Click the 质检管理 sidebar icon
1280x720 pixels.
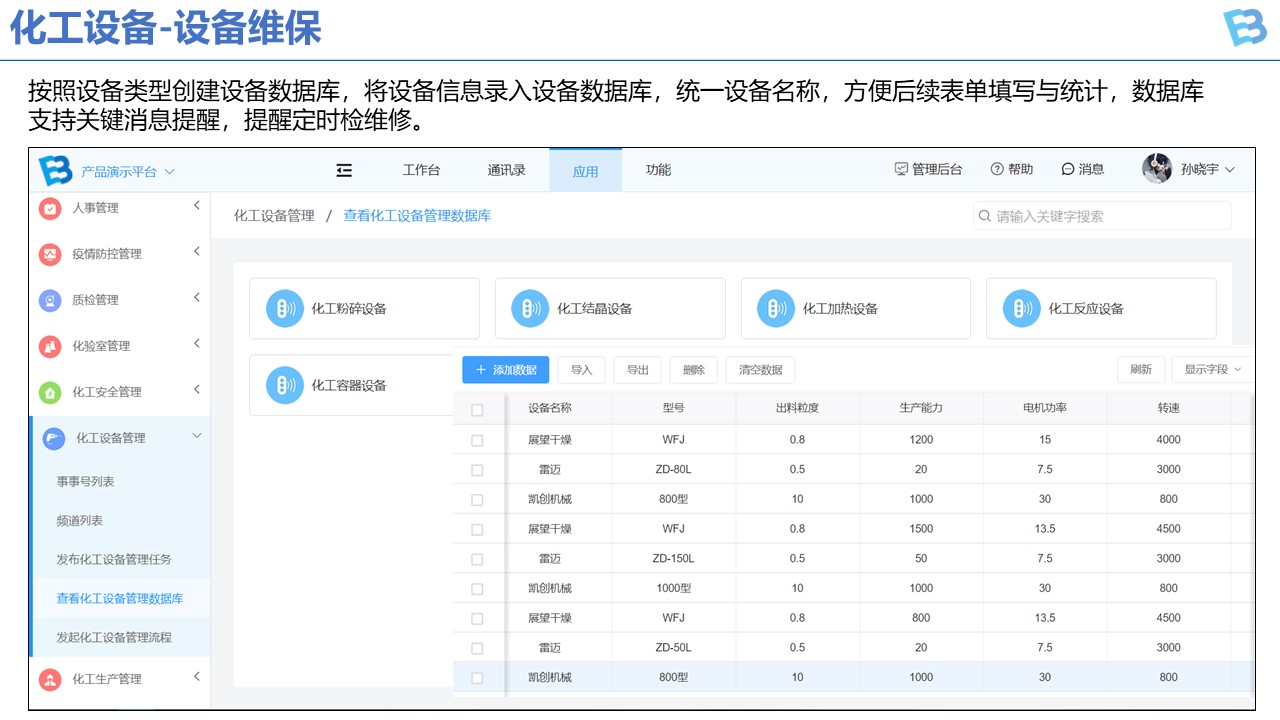[50, 300]
